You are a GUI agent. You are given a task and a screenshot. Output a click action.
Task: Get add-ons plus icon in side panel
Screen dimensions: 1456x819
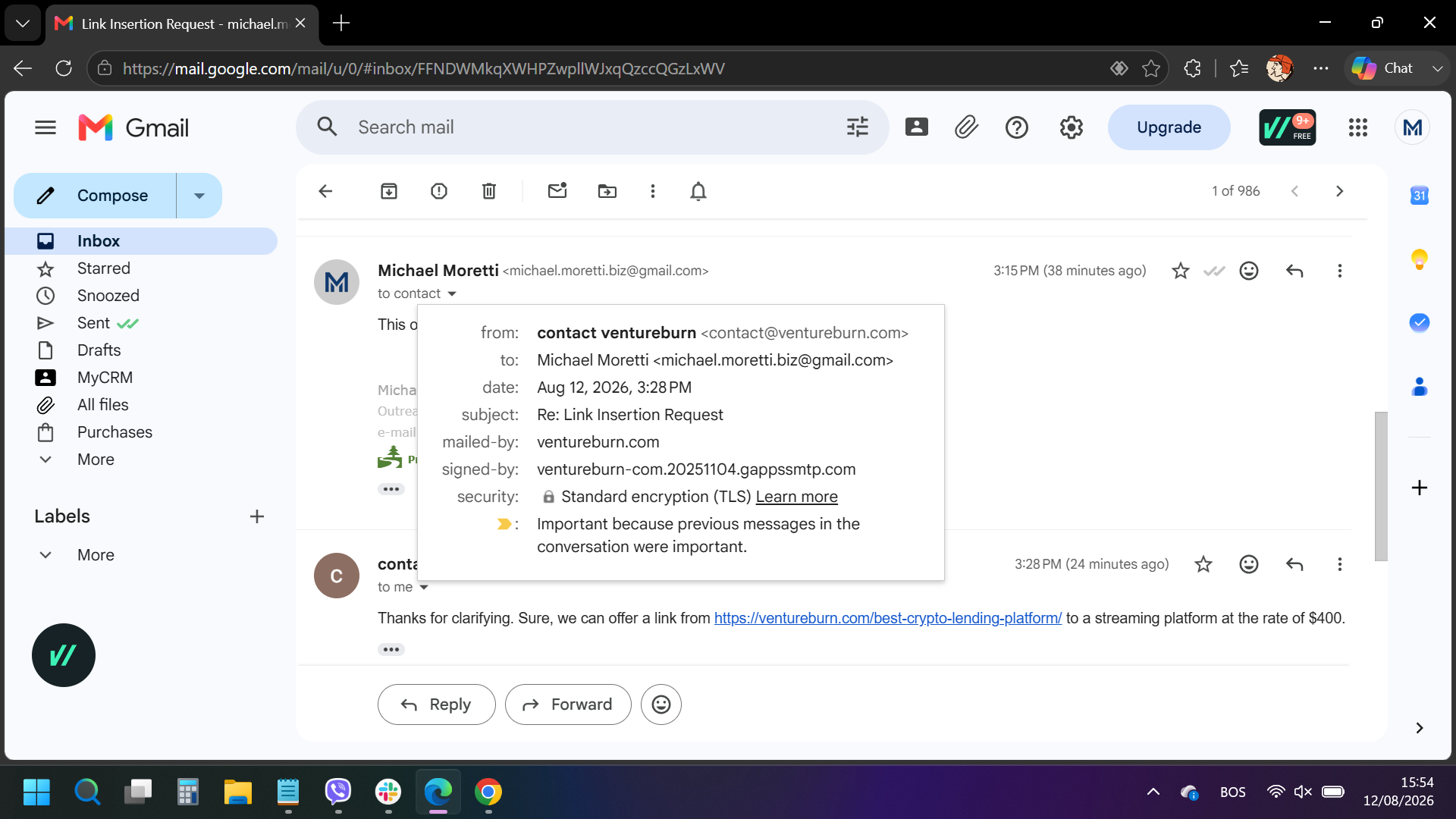(1420, 488)
